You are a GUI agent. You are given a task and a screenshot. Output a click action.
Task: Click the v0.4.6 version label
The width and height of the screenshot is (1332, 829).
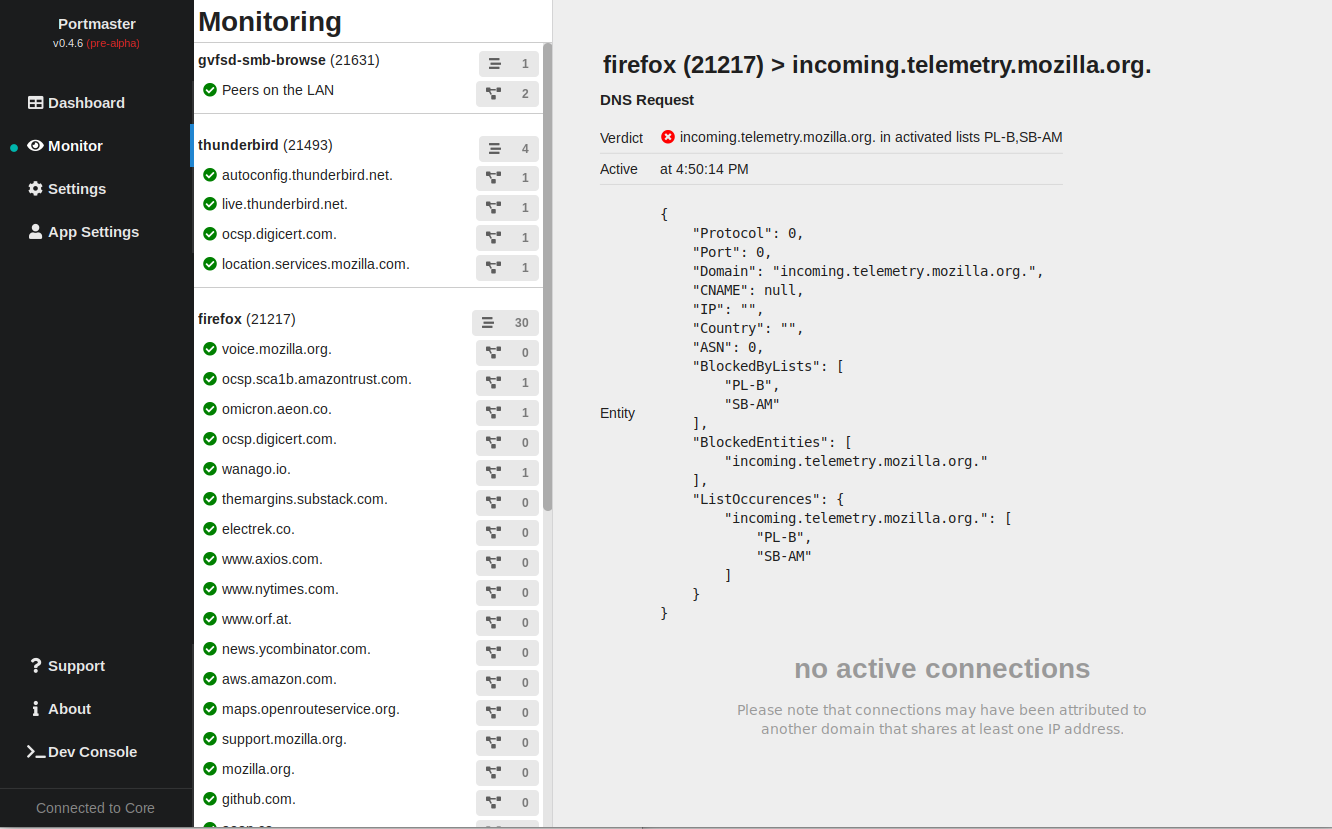click(x=68, y=44)
